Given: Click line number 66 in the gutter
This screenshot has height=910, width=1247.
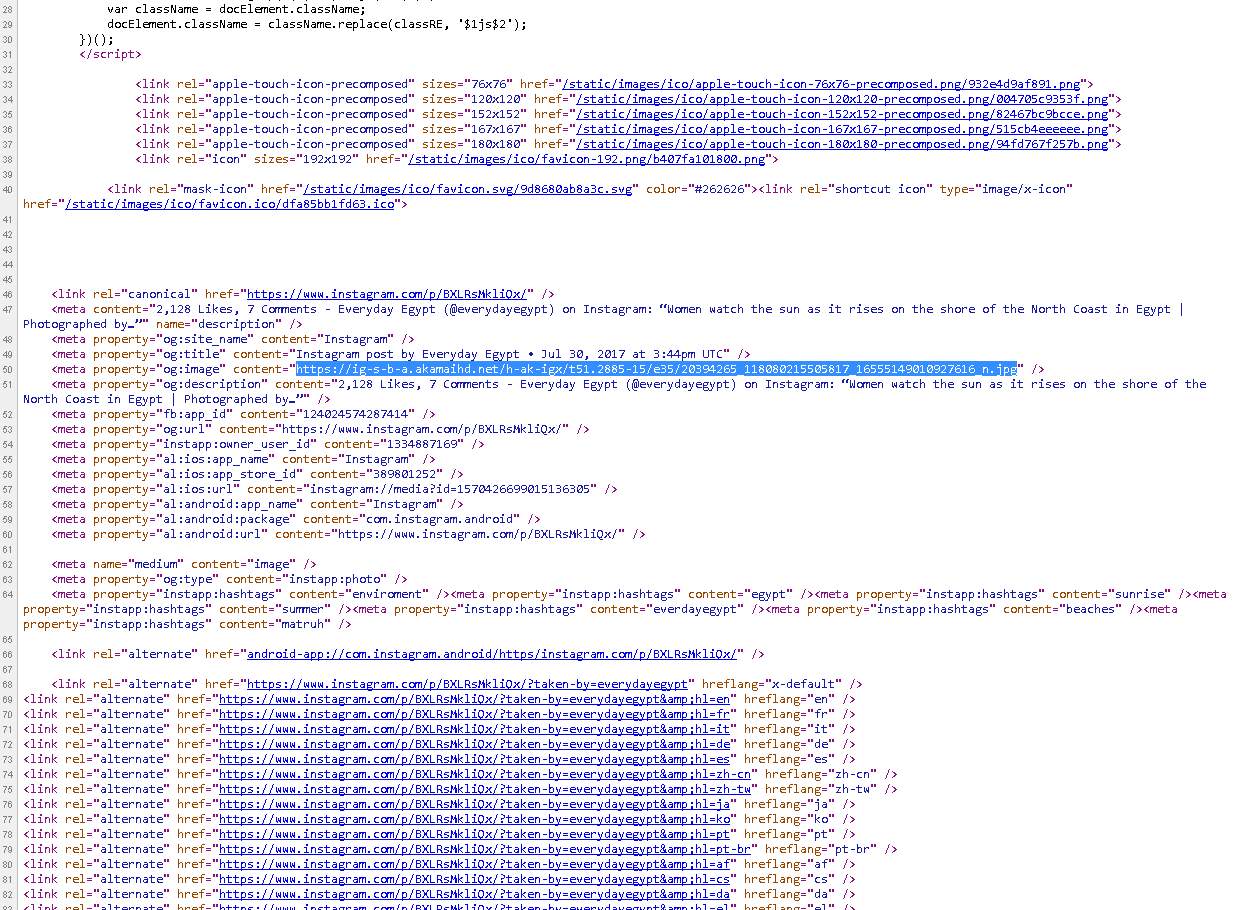Looking at the screenshot, I should pos(10,654).
